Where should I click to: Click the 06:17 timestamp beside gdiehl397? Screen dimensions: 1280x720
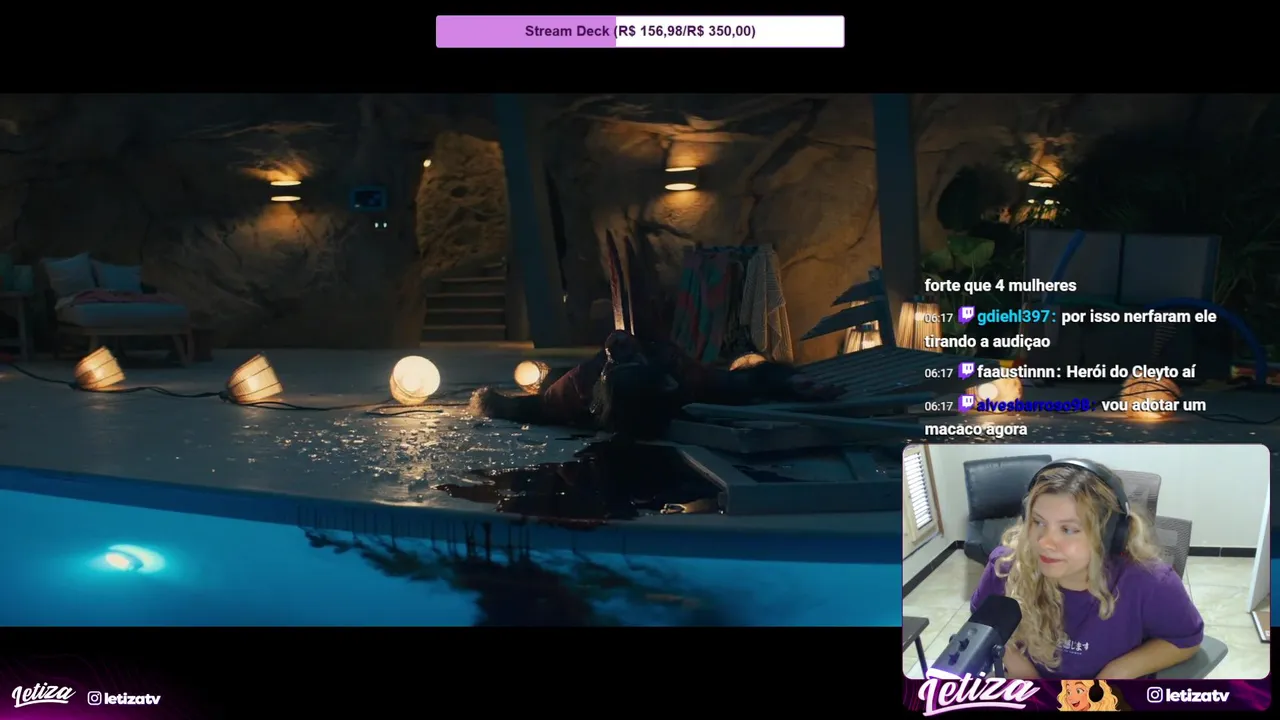(x=938, y=317)
